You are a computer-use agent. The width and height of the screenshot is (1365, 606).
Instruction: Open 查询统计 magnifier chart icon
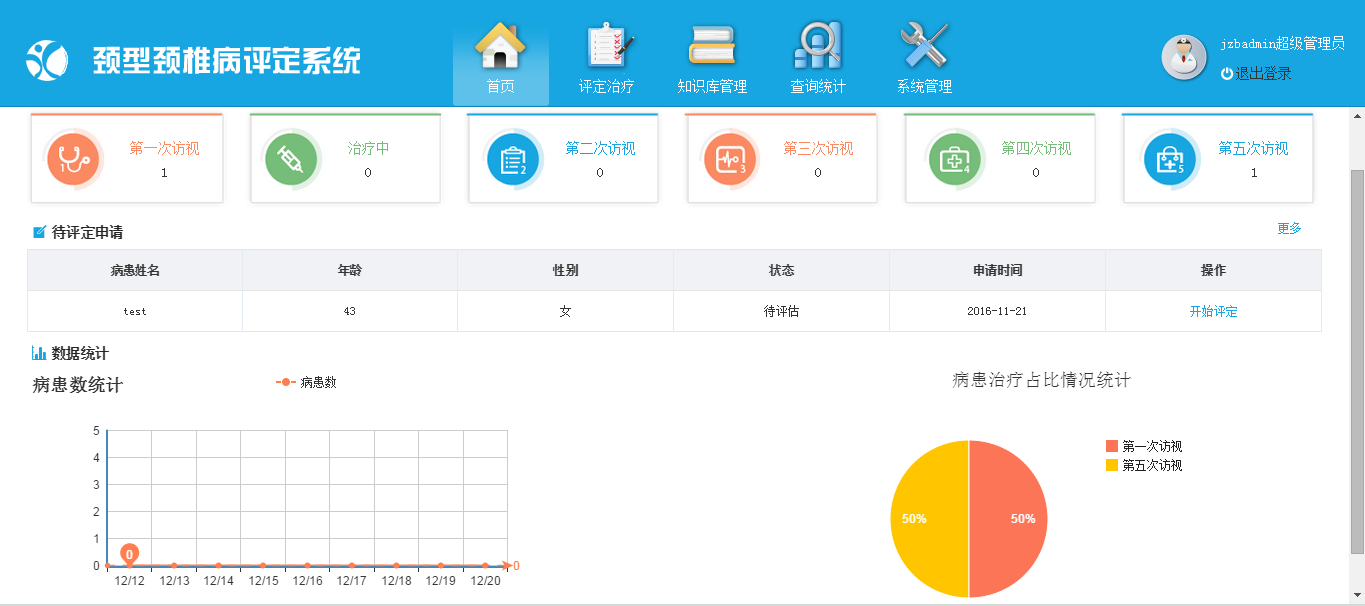(x=817, y=46)
